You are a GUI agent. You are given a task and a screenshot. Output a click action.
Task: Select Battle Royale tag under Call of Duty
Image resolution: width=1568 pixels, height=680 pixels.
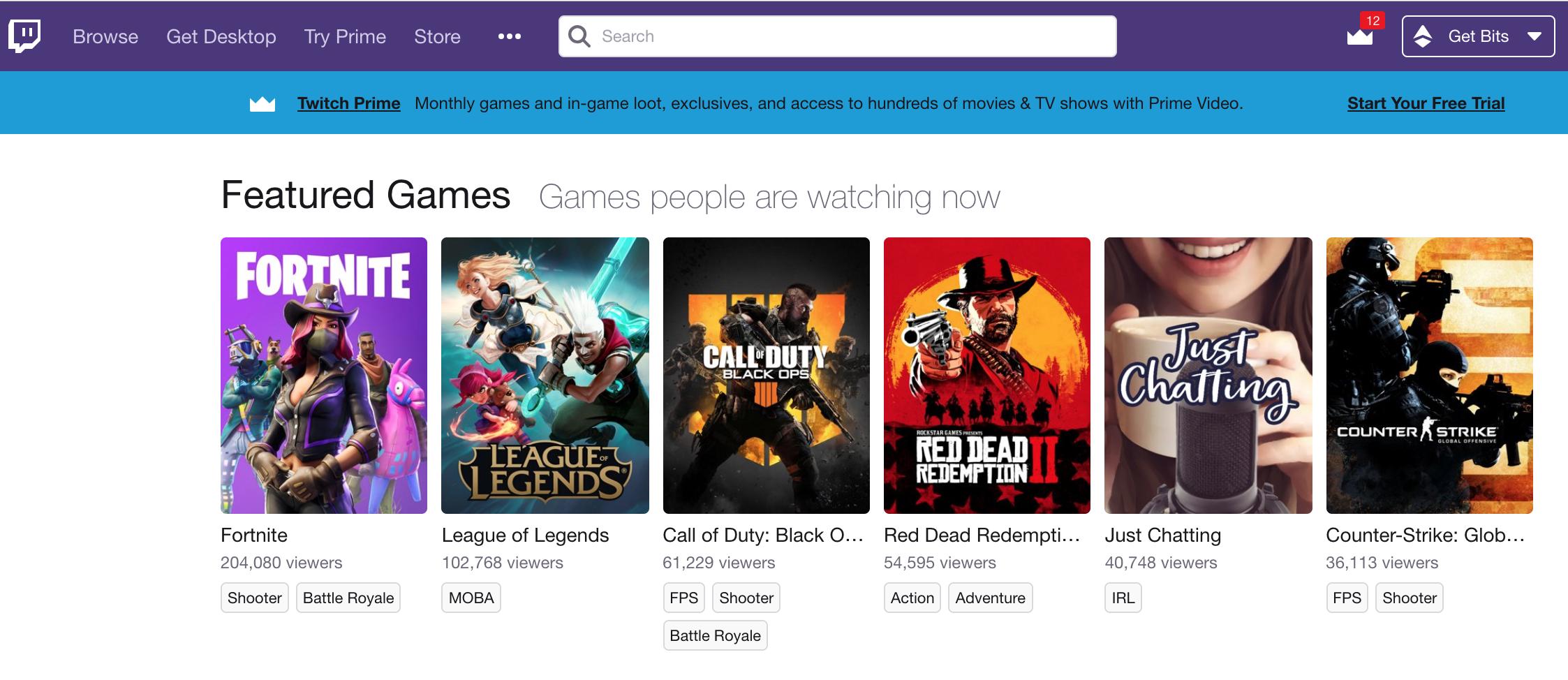(x=716, y=635)
